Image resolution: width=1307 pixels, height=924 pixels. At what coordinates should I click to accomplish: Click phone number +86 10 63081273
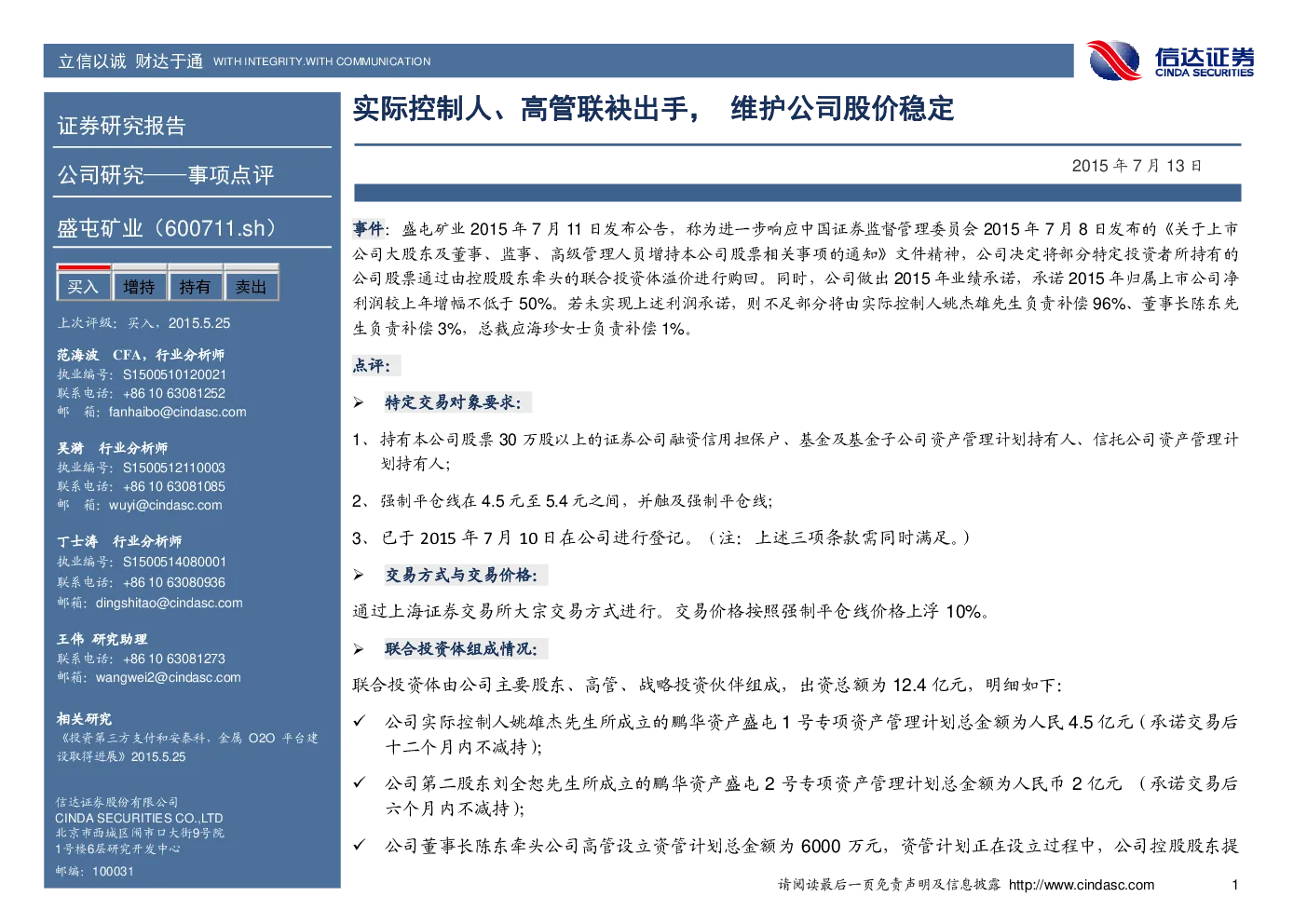point(174,659)
